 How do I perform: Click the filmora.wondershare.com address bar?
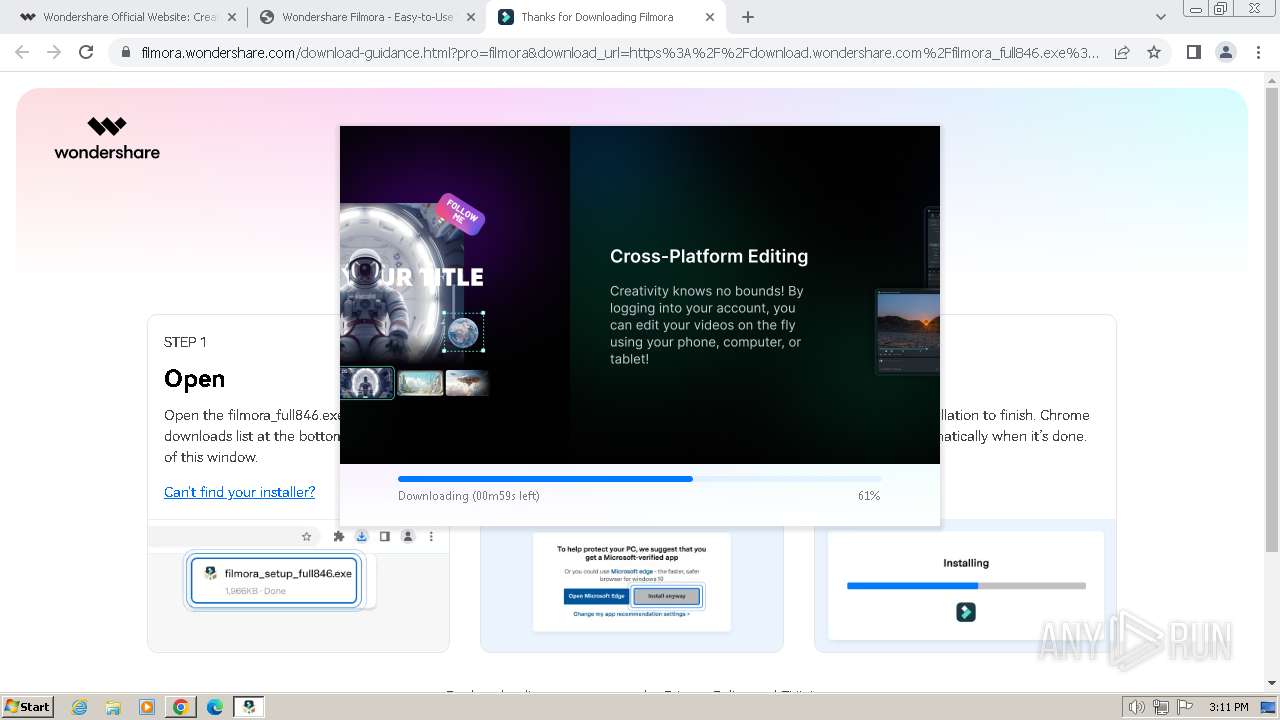tap(620, 52)
